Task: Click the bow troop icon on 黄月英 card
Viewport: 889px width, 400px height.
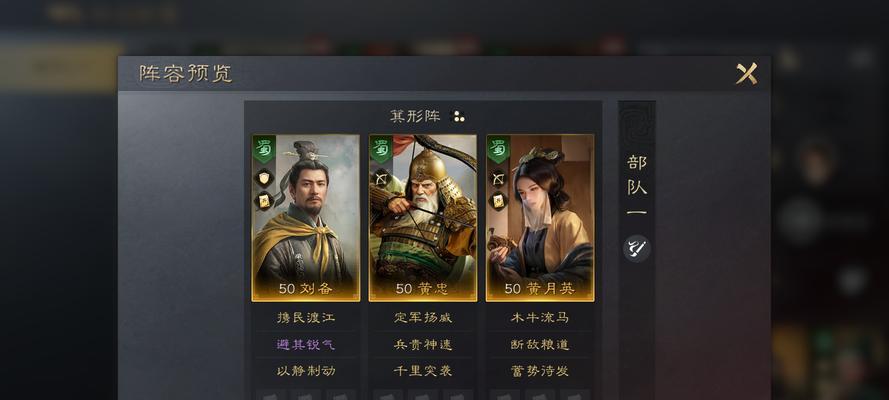Action: (x=498, y=178)
